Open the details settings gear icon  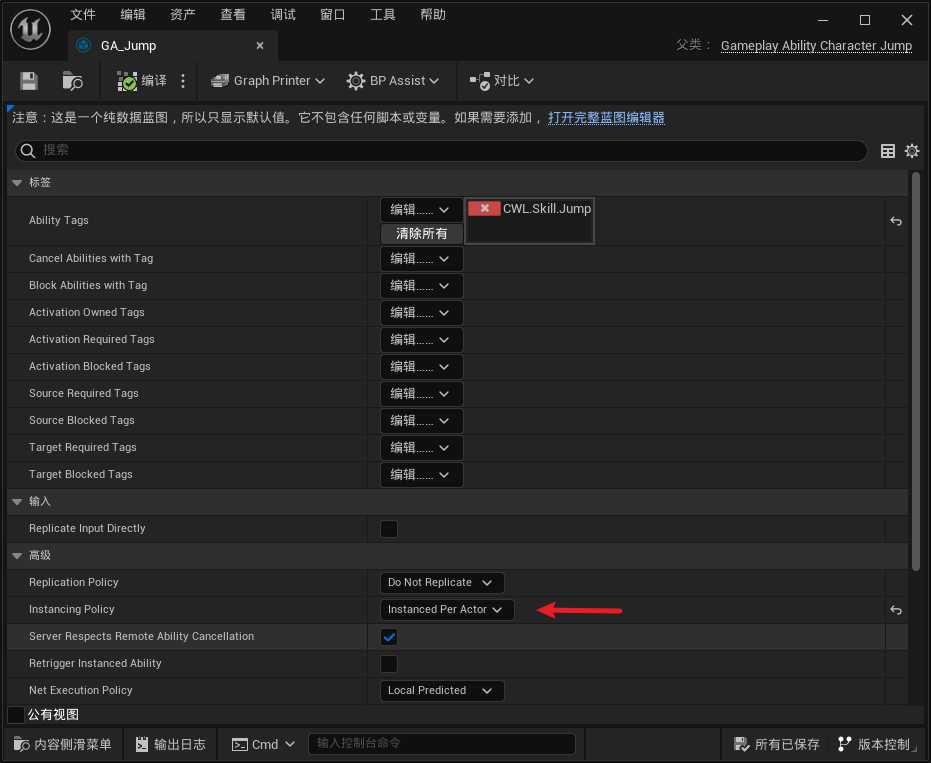911,151
